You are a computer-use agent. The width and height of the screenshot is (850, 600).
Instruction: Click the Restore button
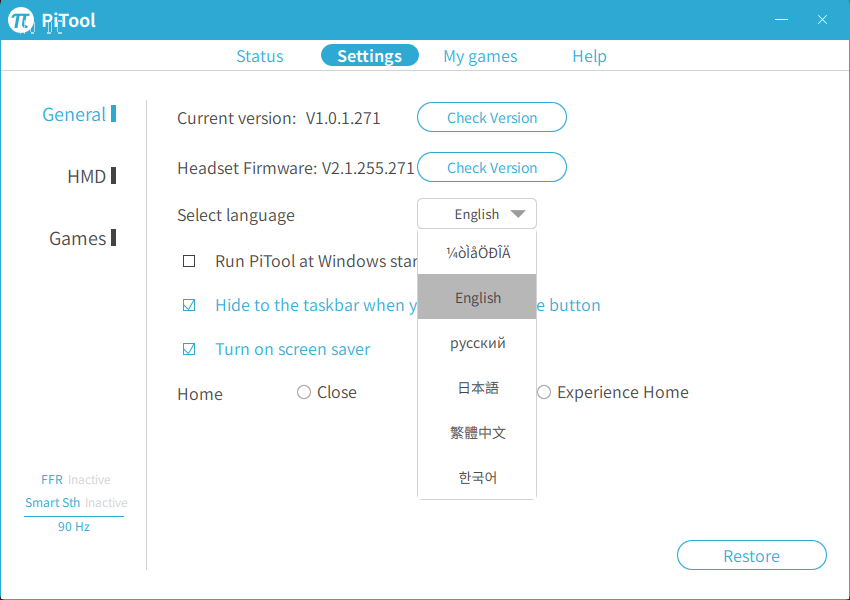(751, 555)
